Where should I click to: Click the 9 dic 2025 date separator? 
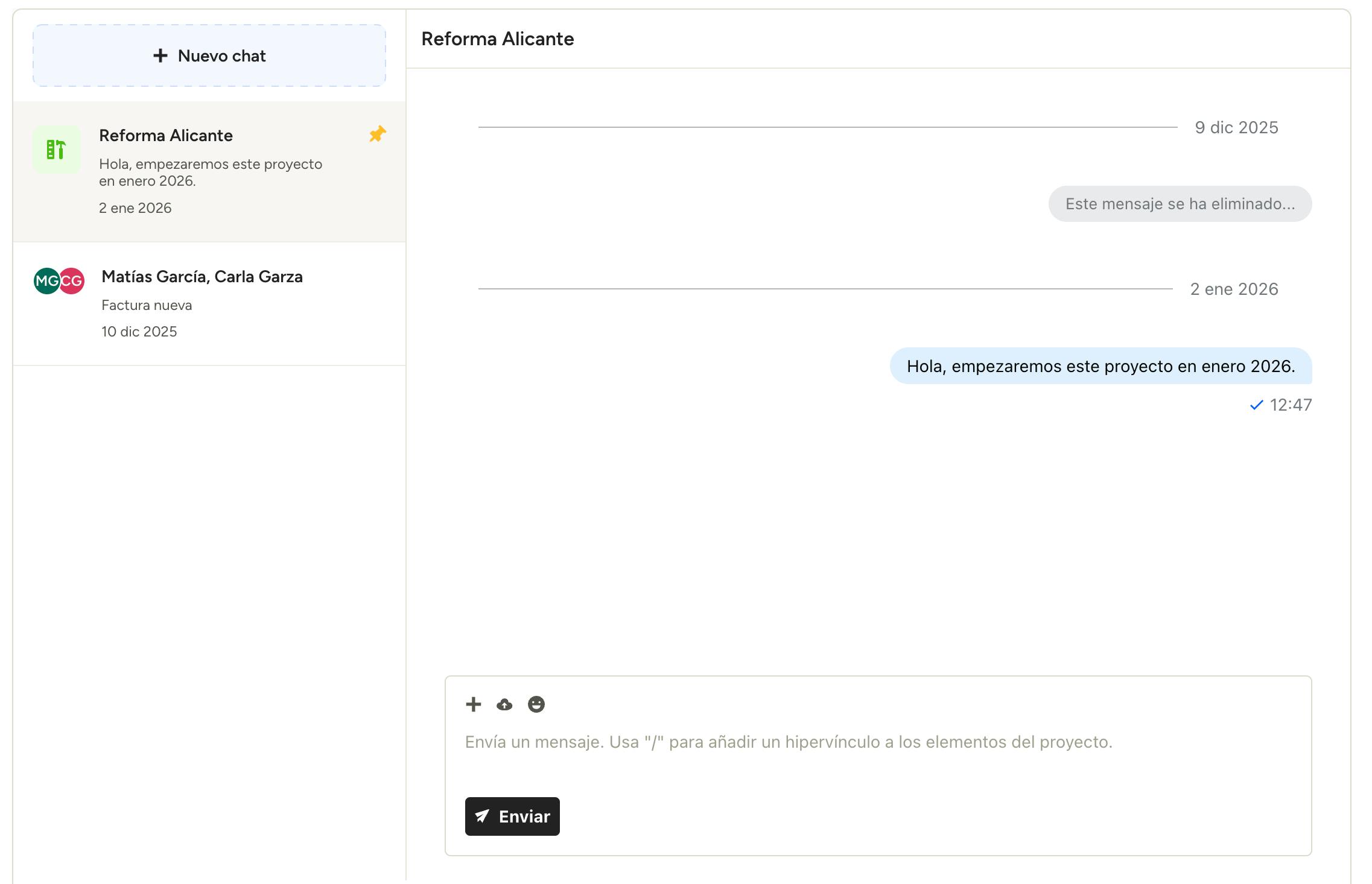(x=1236, y=128)
